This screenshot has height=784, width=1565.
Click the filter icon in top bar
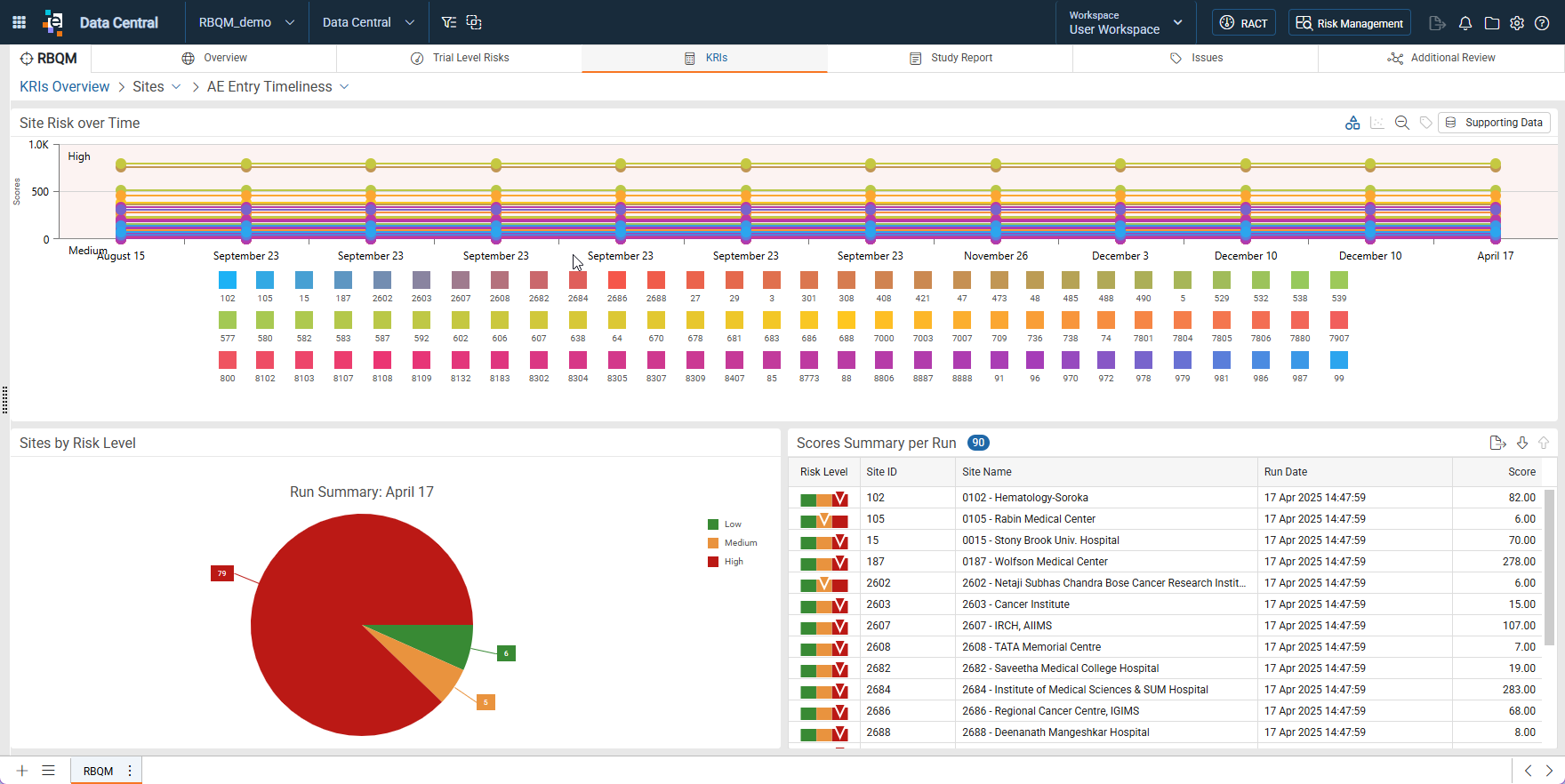449,22
